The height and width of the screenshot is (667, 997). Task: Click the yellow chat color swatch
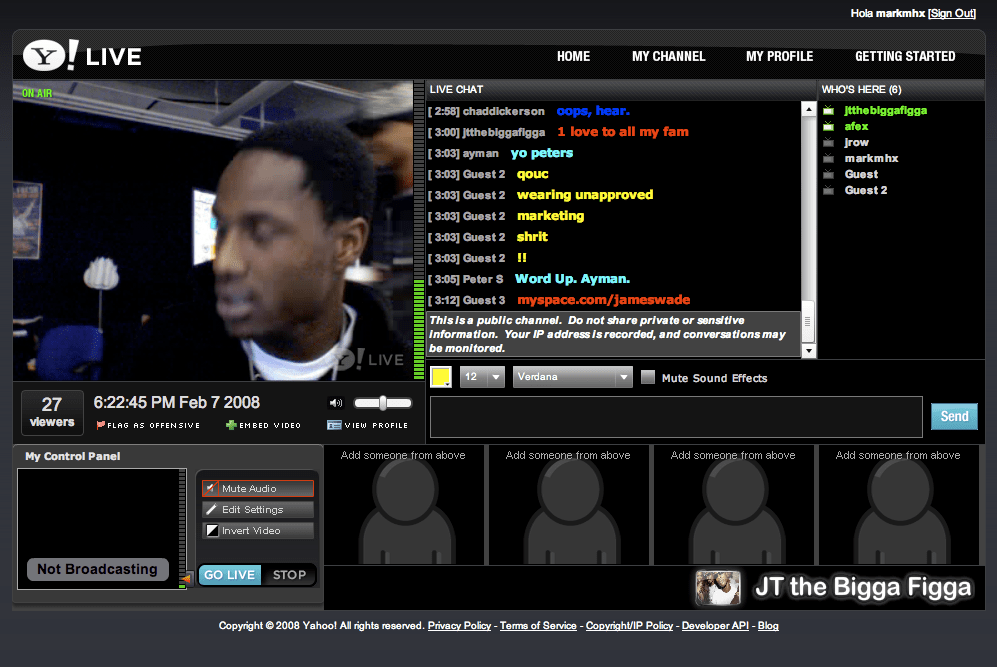(x=440, y=377)
